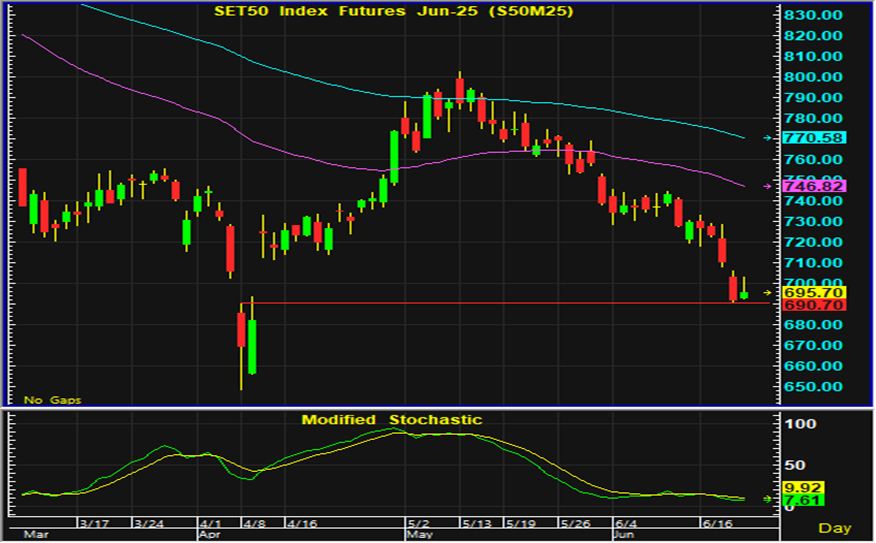Click the long green candle at the April low
This screenshot has height=543, width=876.
coord(252,346)
